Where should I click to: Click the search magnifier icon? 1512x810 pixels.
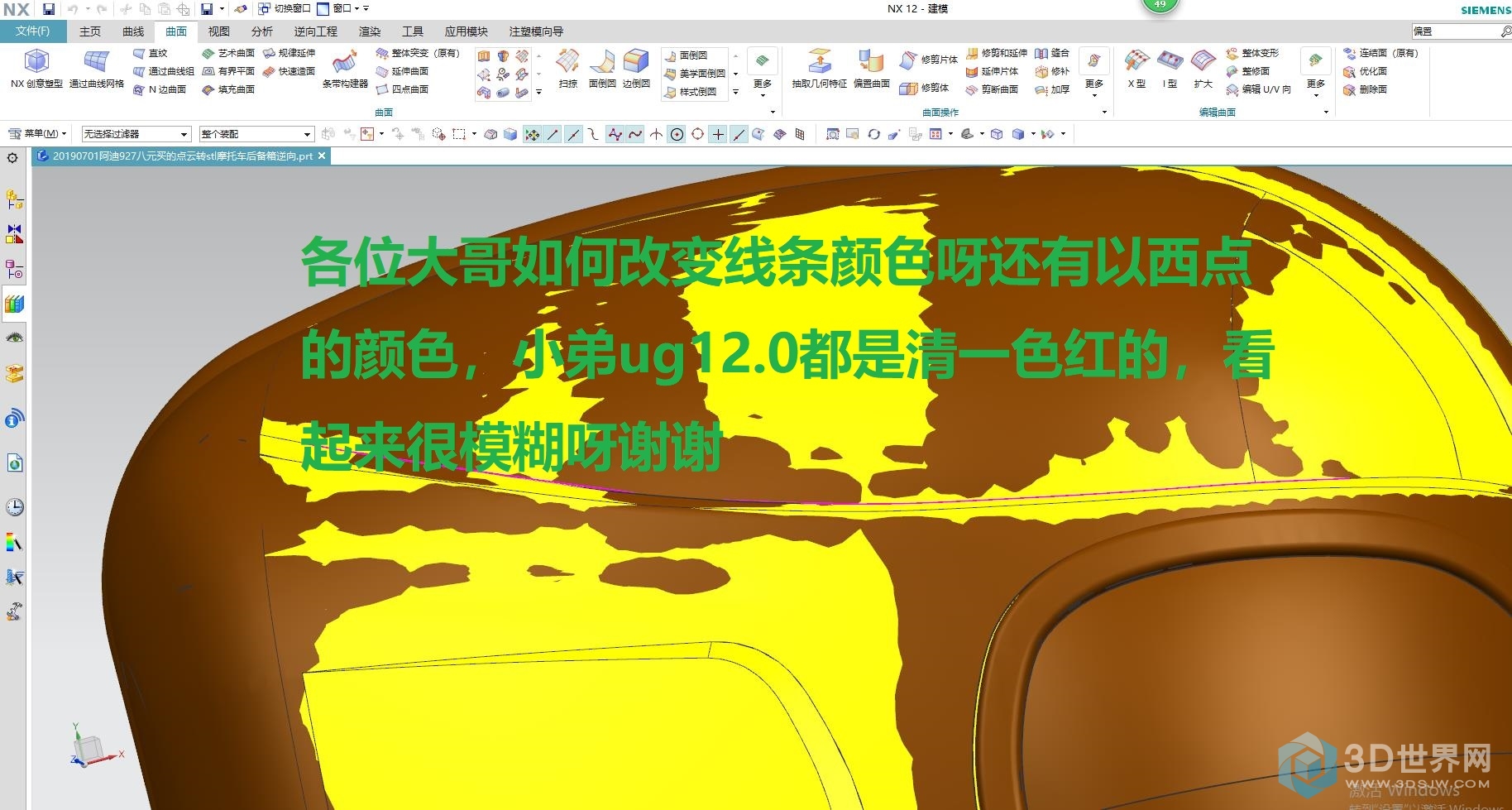1505,31
